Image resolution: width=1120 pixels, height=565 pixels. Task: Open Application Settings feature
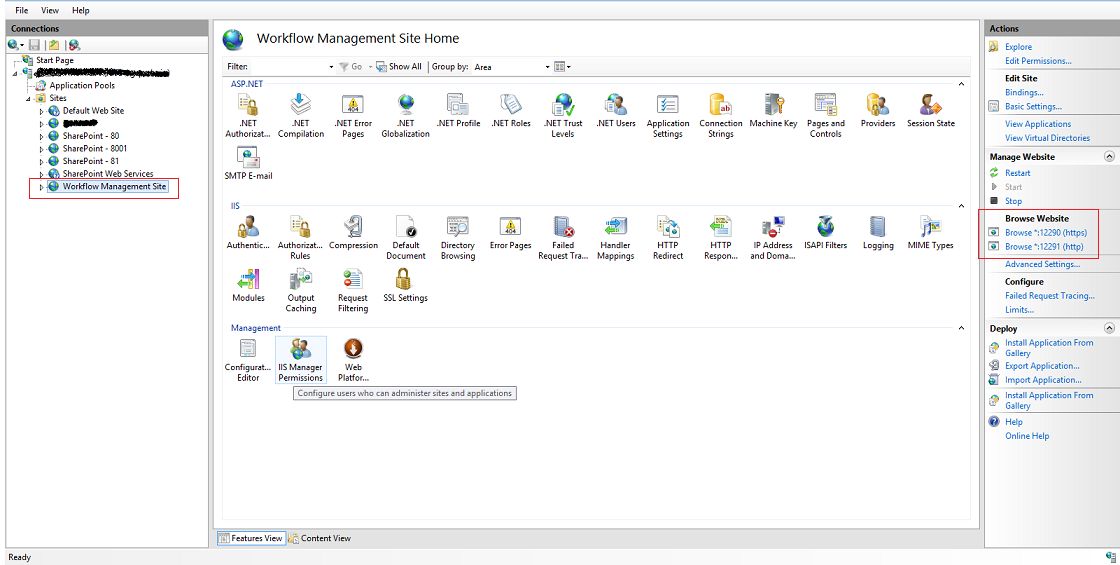(x=668, y=115)
